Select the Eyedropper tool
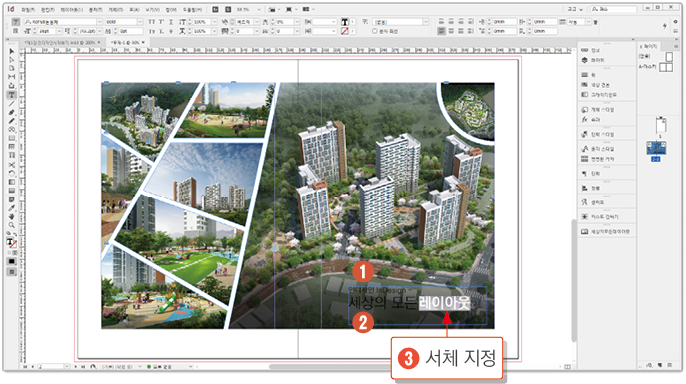Image resolution: width=686 pixels, height=384 pixels. point(12,208)
